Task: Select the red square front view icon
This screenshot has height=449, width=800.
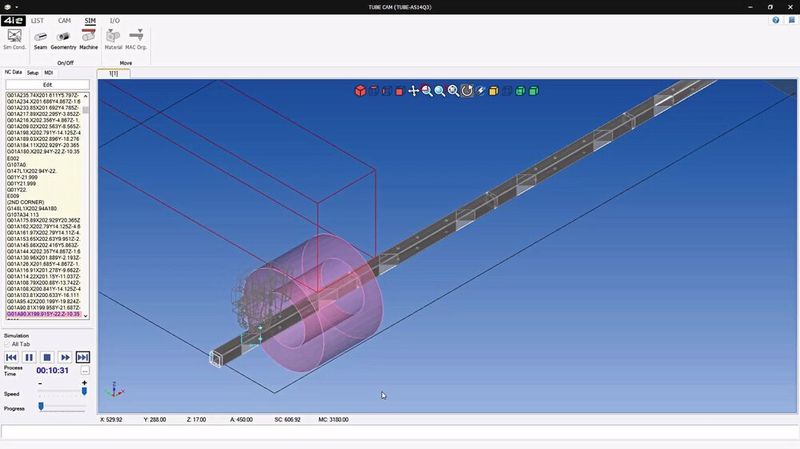Action: click(399, 91)
